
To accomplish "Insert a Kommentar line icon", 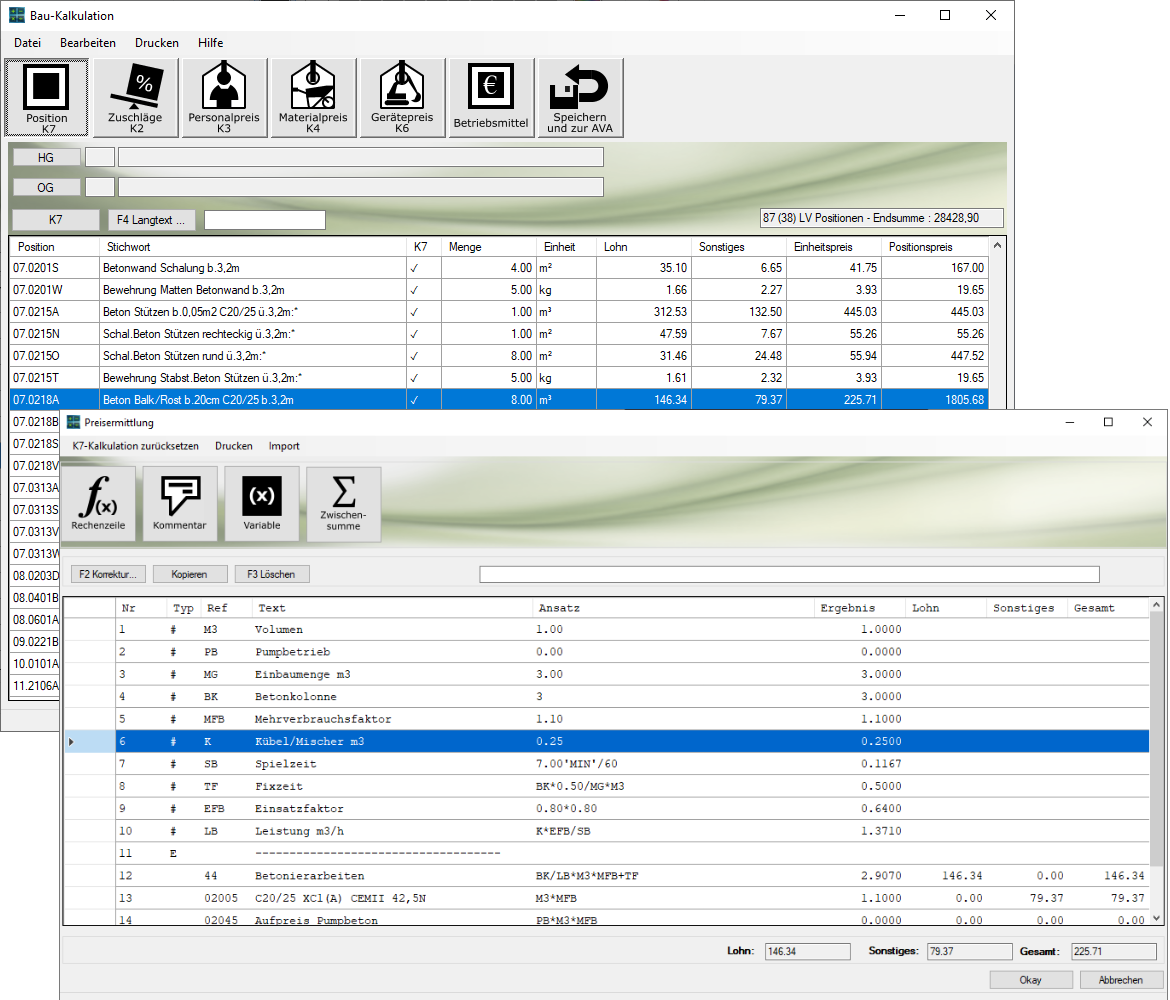I will pyautogui.click(x=180, y=504).
